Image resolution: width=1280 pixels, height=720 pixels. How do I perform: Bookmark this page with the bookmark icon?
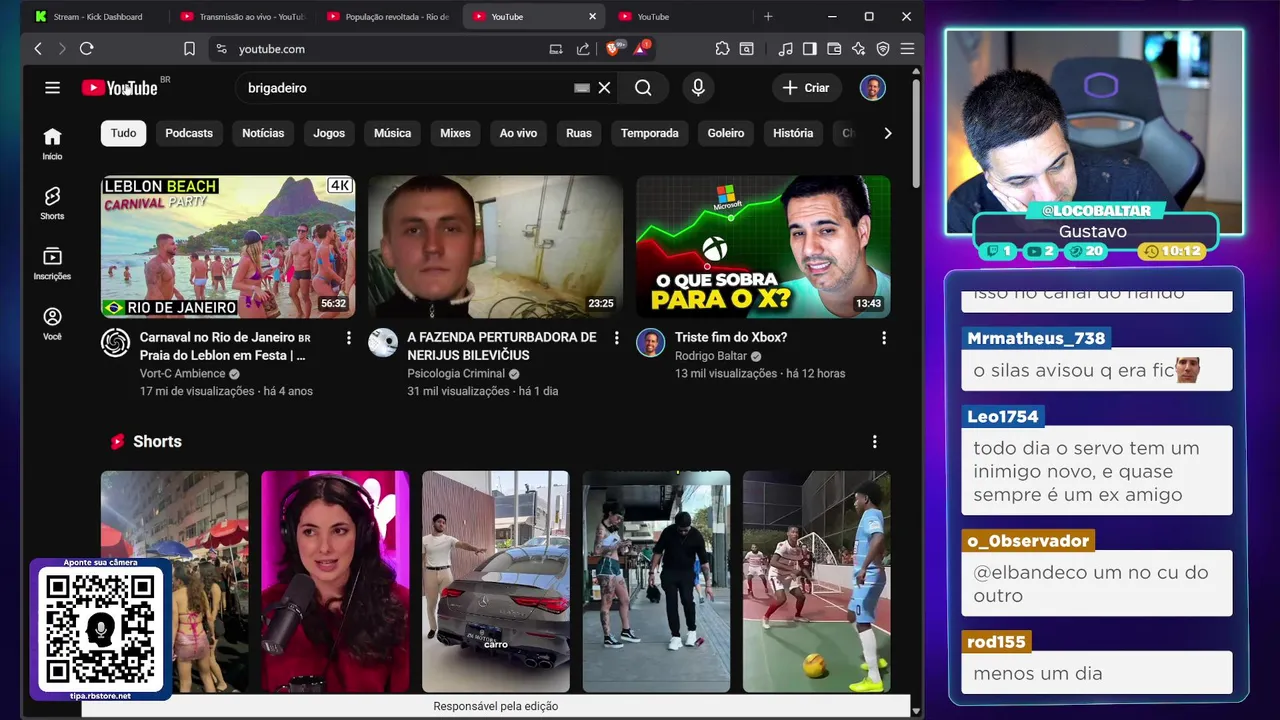click(189, 49)
